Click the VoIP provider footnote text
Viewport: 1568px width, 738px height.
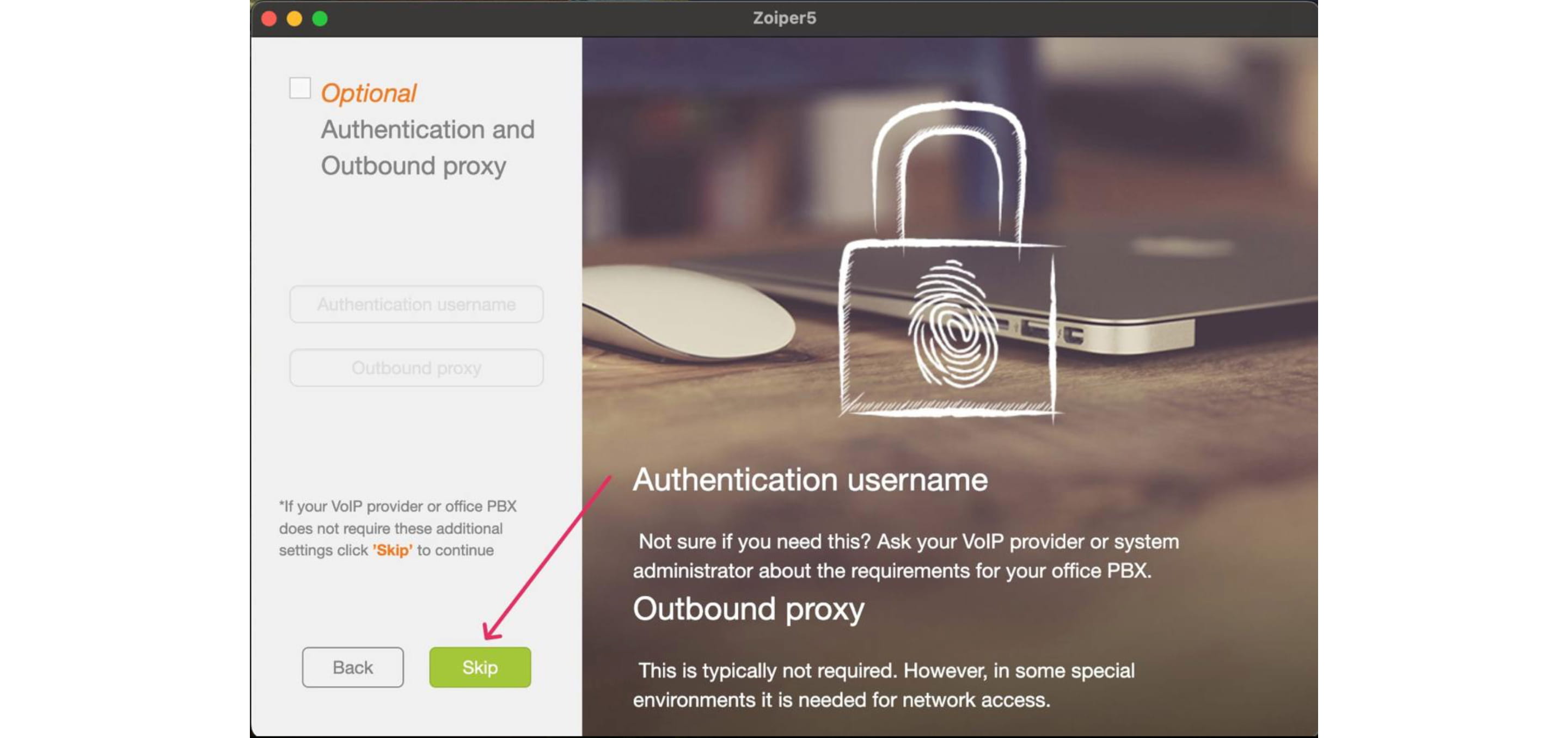point(397,528)
